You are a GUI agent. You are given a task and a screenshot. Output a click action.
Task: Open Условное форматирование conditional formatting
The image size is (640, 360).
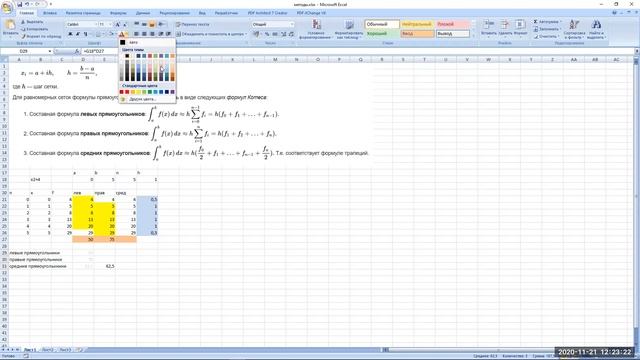pos(316,29)
